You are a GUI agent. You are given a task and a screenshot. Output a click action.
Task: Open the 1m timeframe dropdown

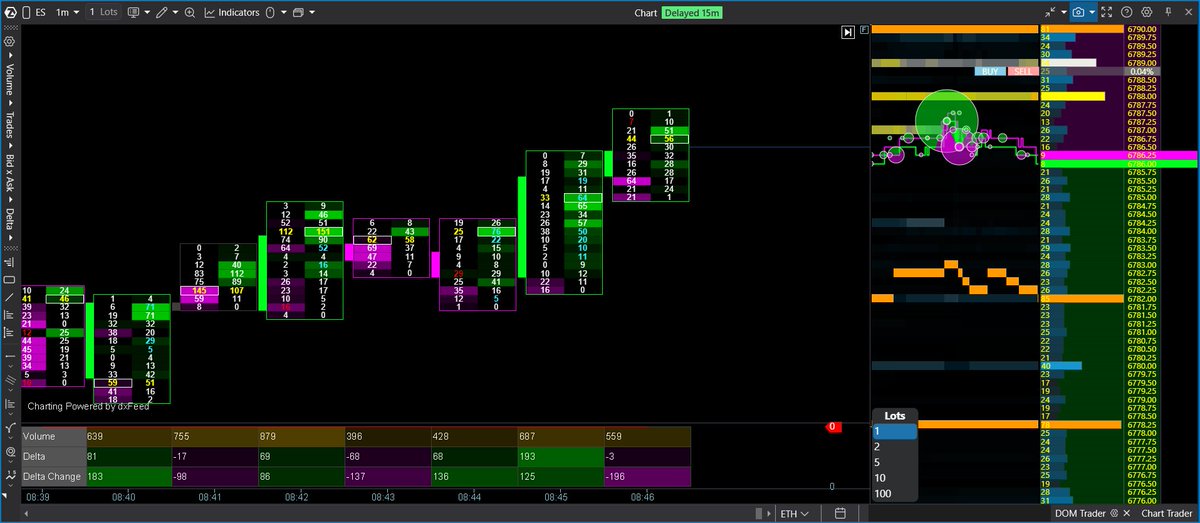66,13
